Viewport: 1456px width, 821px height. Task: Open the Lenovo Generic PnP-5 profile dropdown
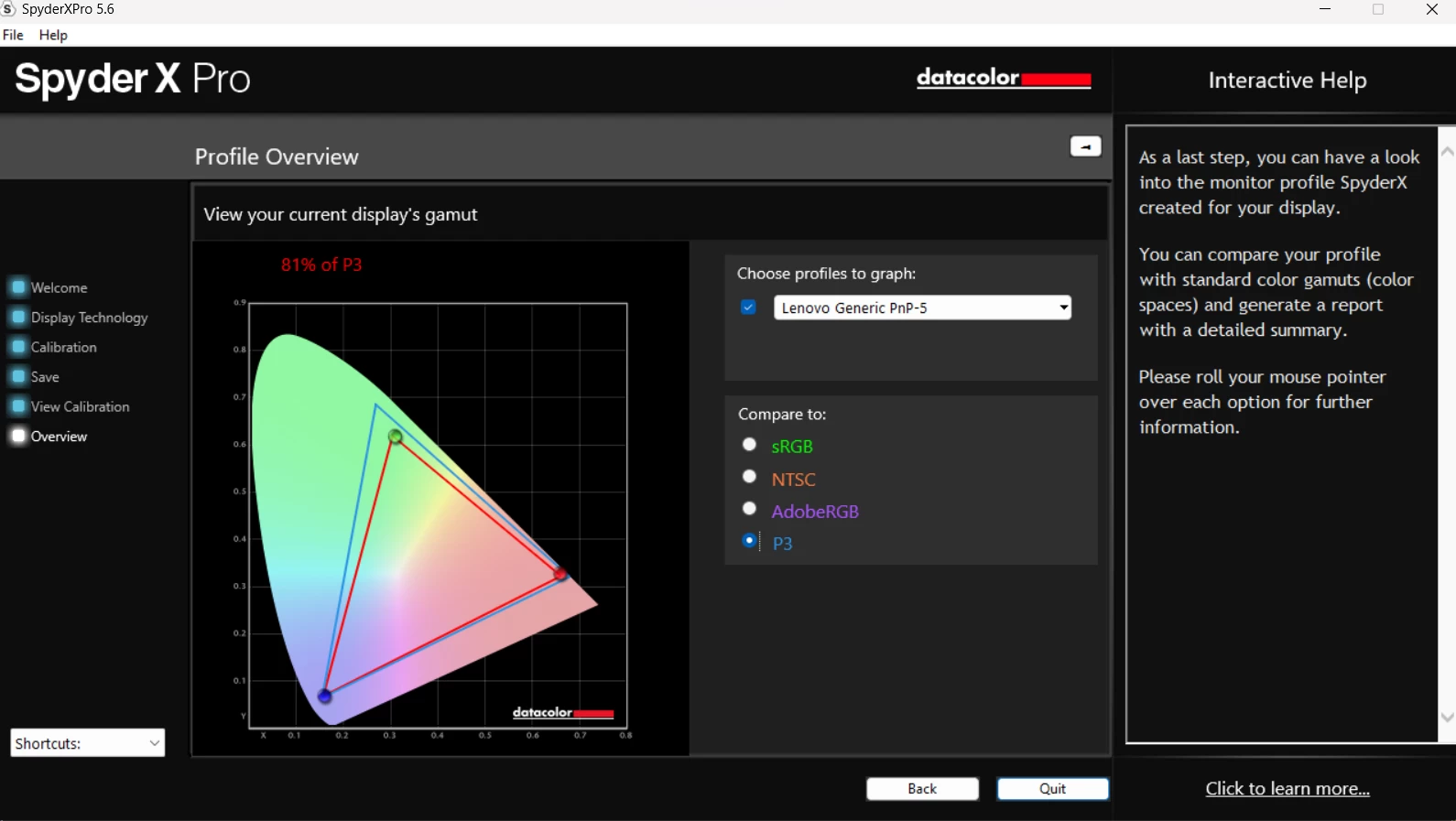(922, 308)
